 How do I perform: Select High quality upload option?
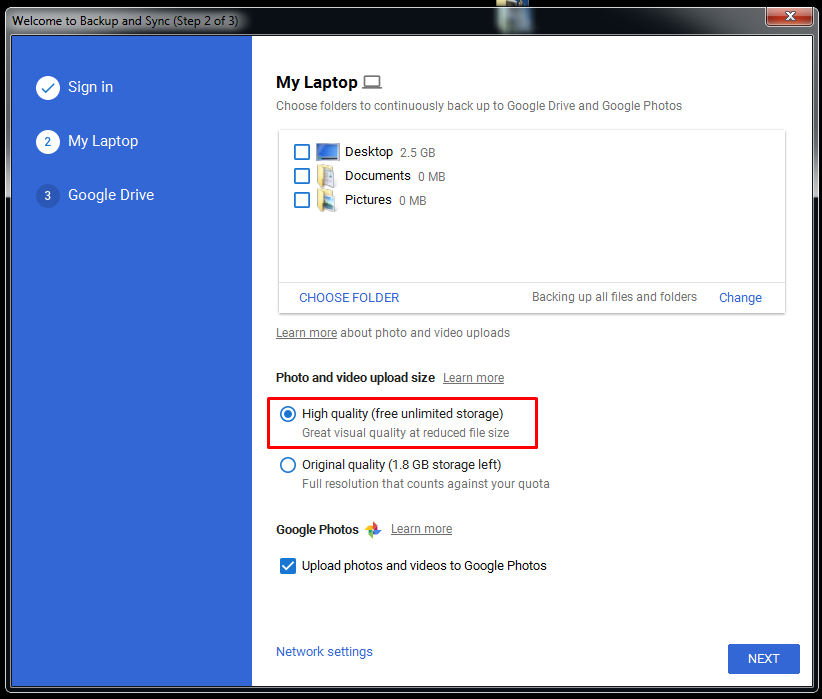click(288, 414)
